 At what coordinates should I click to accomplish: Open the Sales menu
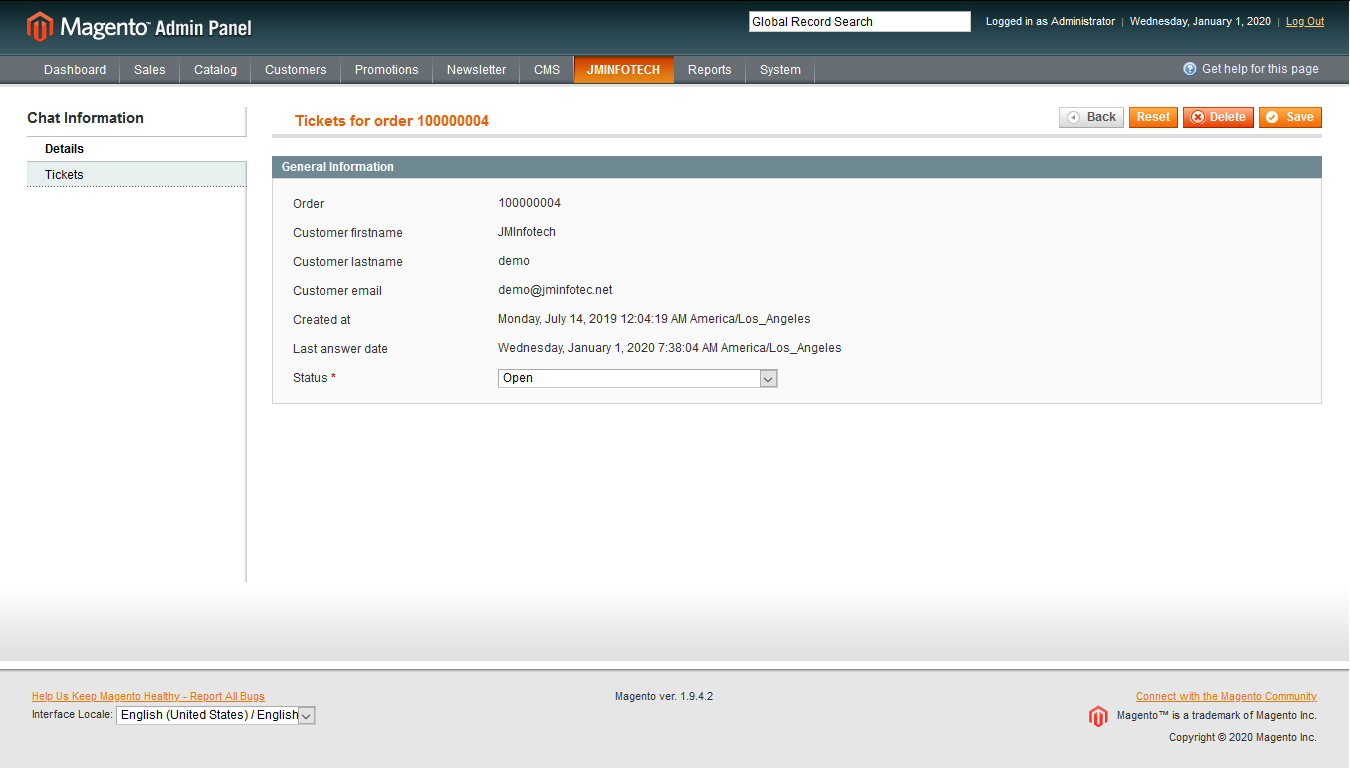coord(150,70)
